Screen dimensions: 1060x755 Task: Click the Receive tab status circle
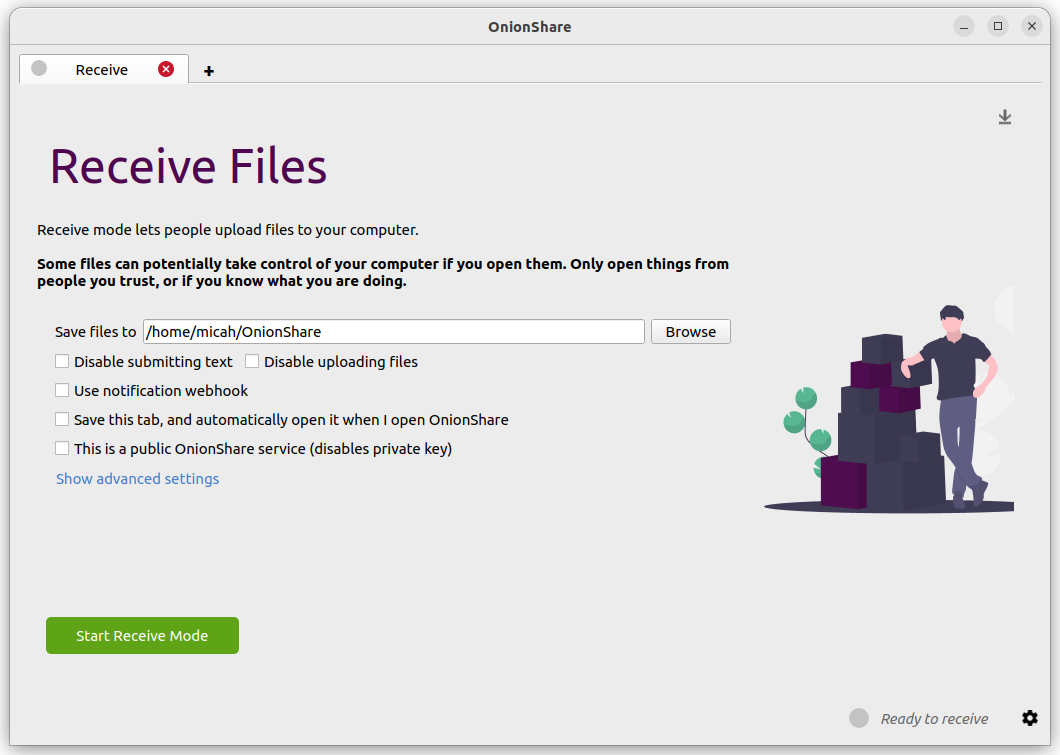(39, 68)
